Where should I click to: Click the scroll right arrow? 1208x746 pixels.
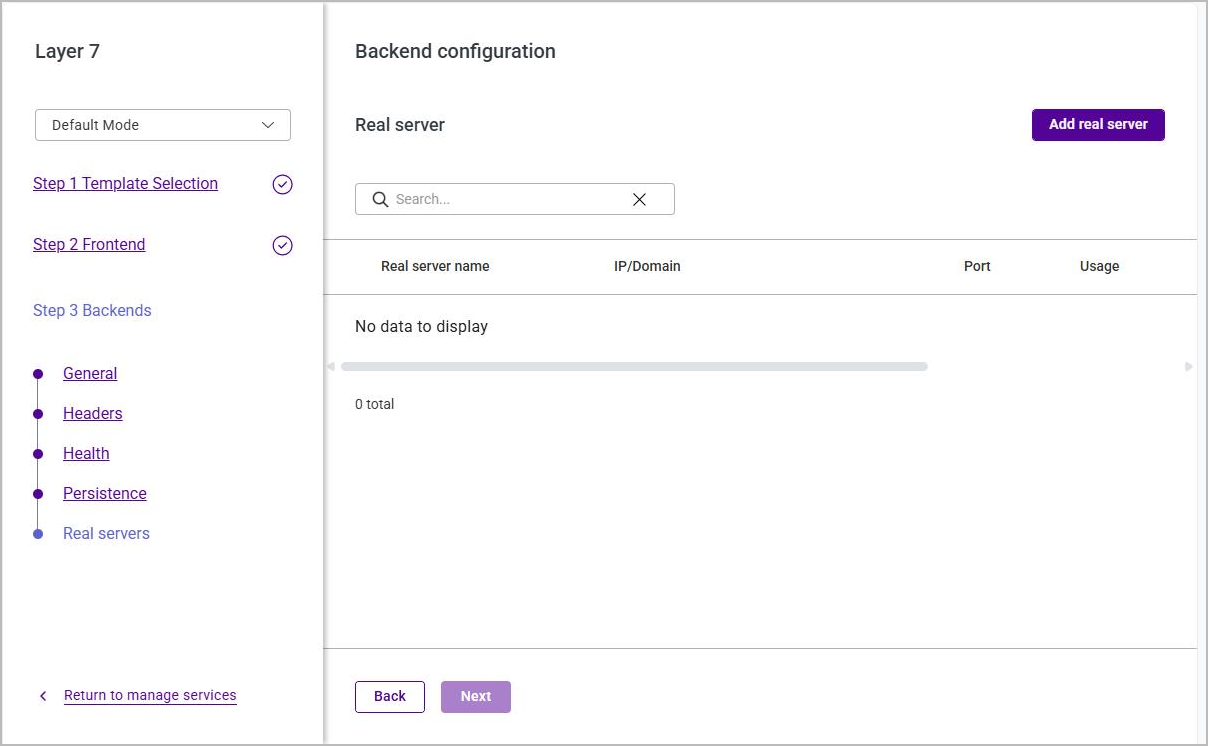click(1189, 367)
